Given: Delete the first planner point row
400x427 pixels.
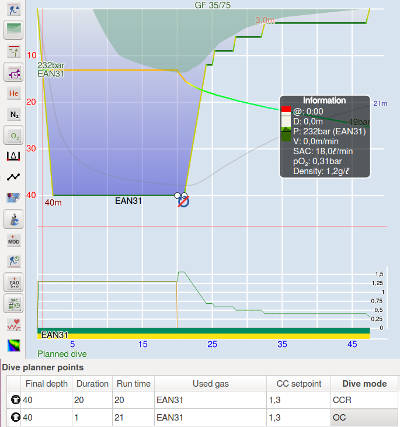Looking at the screenshot, I should (15, 400).
